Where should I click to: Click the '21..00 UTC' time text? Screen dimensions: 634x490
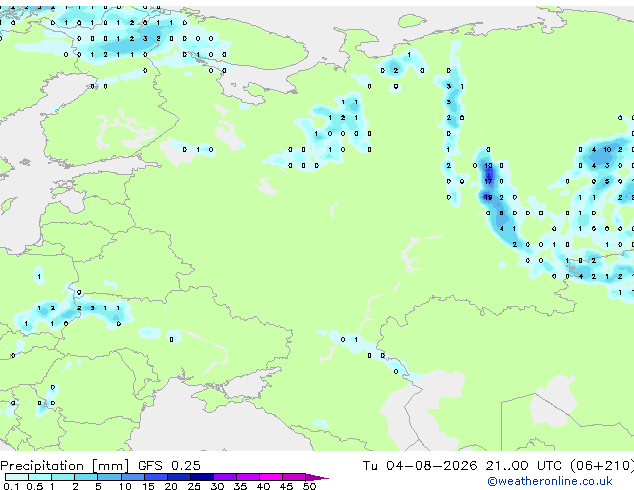click(x=523, y=466)
